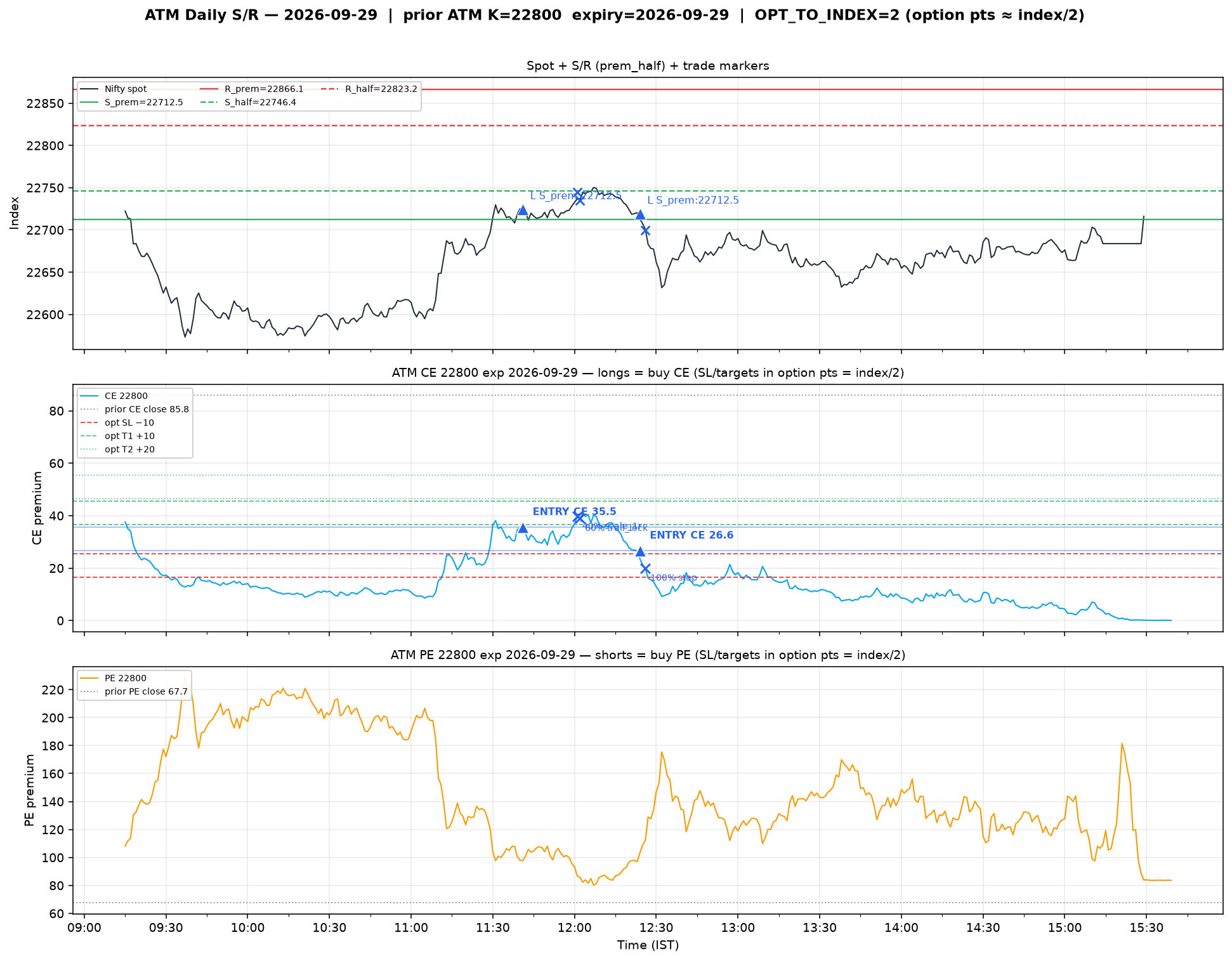This screenshot has width=1232, height=961.
Task: Click the X exit marker near 100% stop
Action: point(645,568)
